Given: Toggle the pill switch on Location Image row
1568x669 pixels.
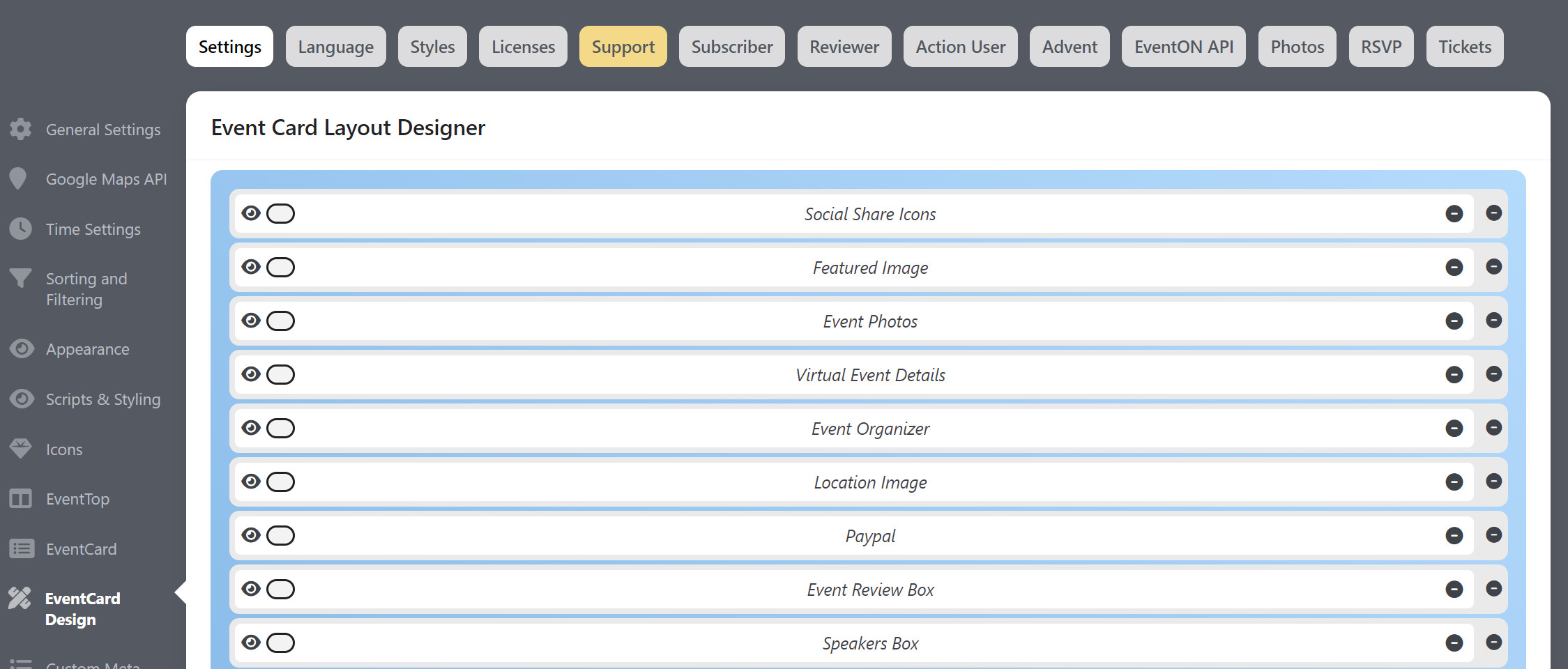Looking at the screenshot, I should [280, 482].
